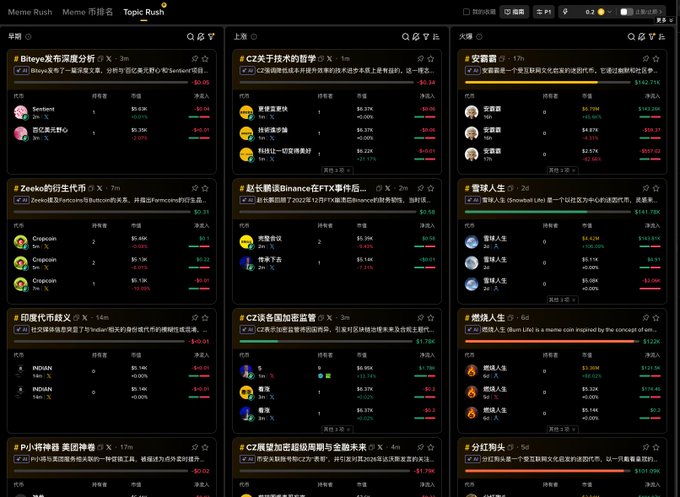Click the first 雪球人生 token avatar
Viewport: 680px width, 497px height.
pos(471,242)
